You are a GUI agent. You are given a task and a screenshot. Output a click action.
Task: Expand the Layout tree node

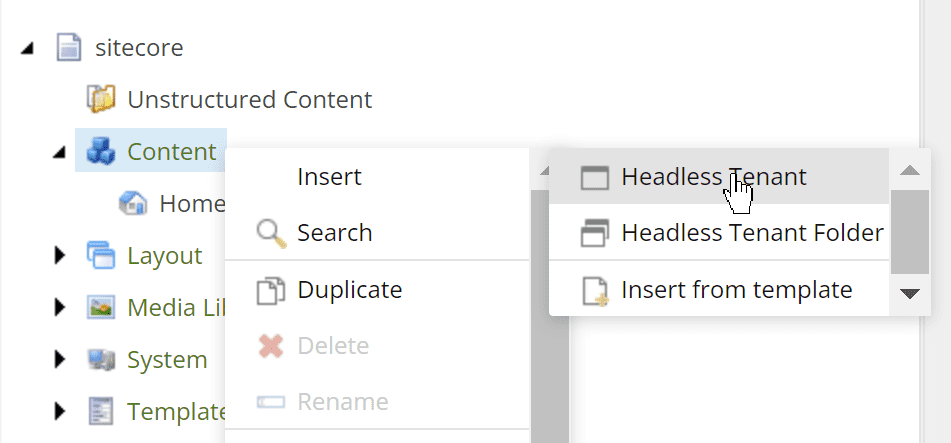[60, 256]
